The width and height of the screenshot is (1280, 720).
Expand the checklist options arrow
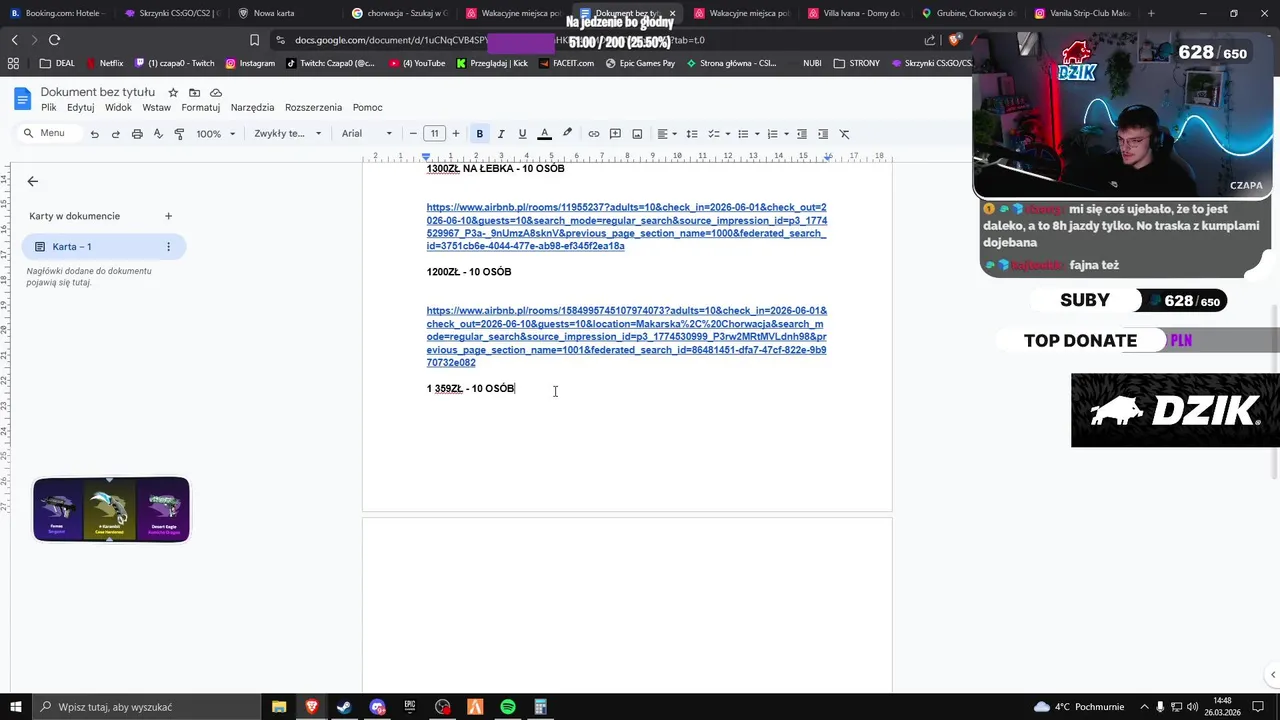coord(727,134)
